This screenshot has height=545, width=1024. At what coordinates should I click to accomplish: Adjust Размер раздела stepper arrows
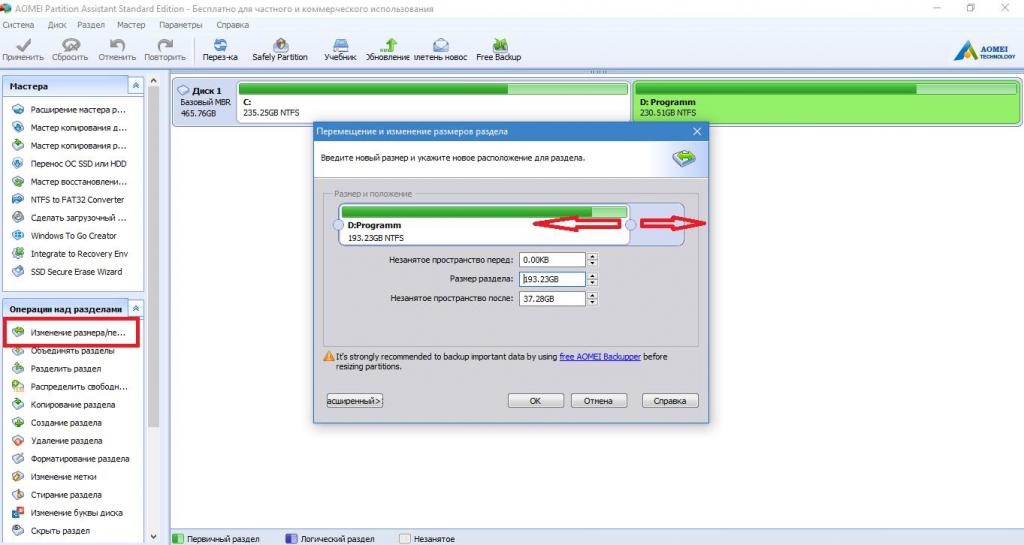[592, 279]
